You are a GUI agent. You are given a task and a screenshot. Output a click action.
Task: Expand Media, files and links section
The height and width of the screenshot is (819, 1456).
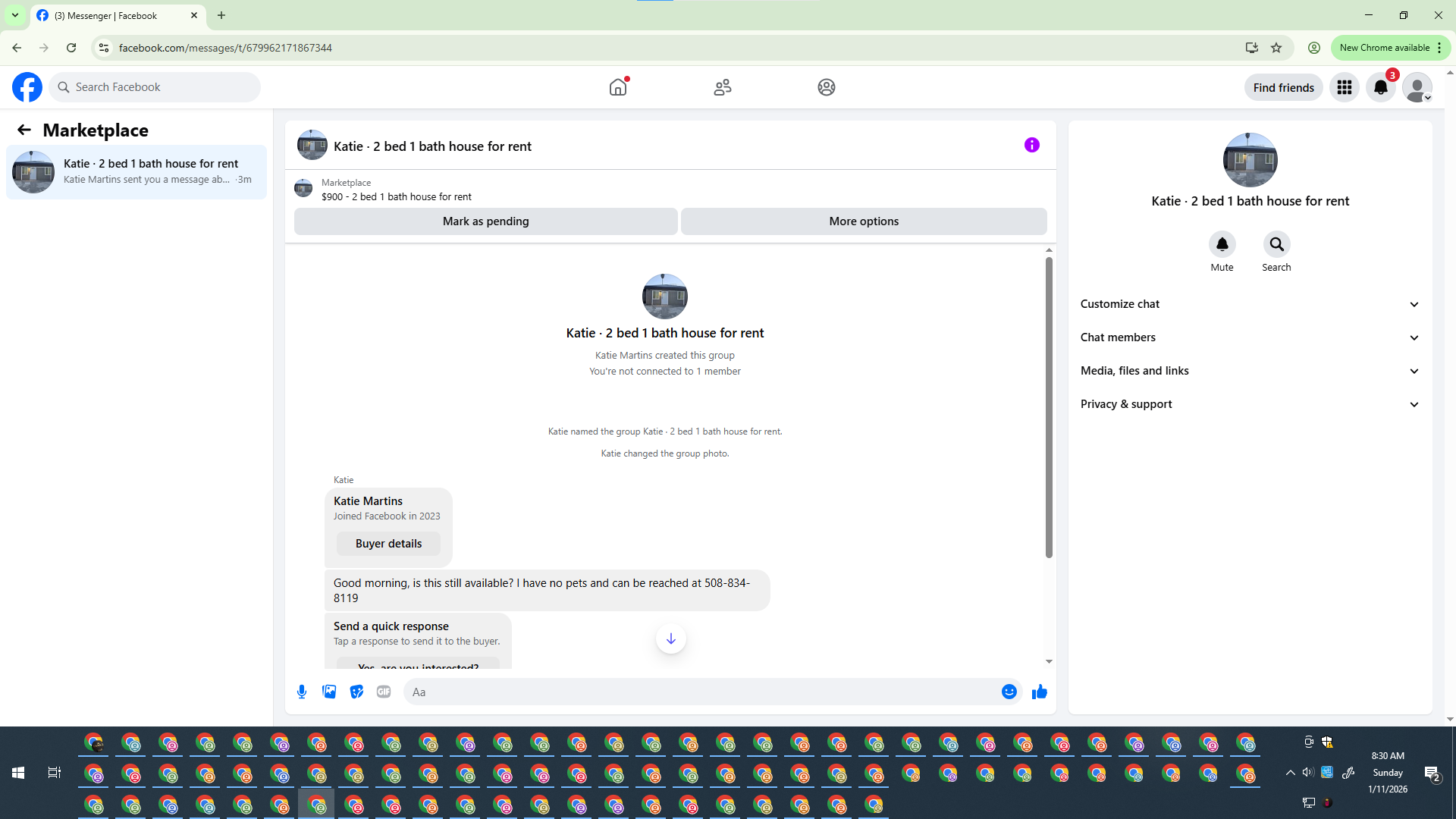1250,371
